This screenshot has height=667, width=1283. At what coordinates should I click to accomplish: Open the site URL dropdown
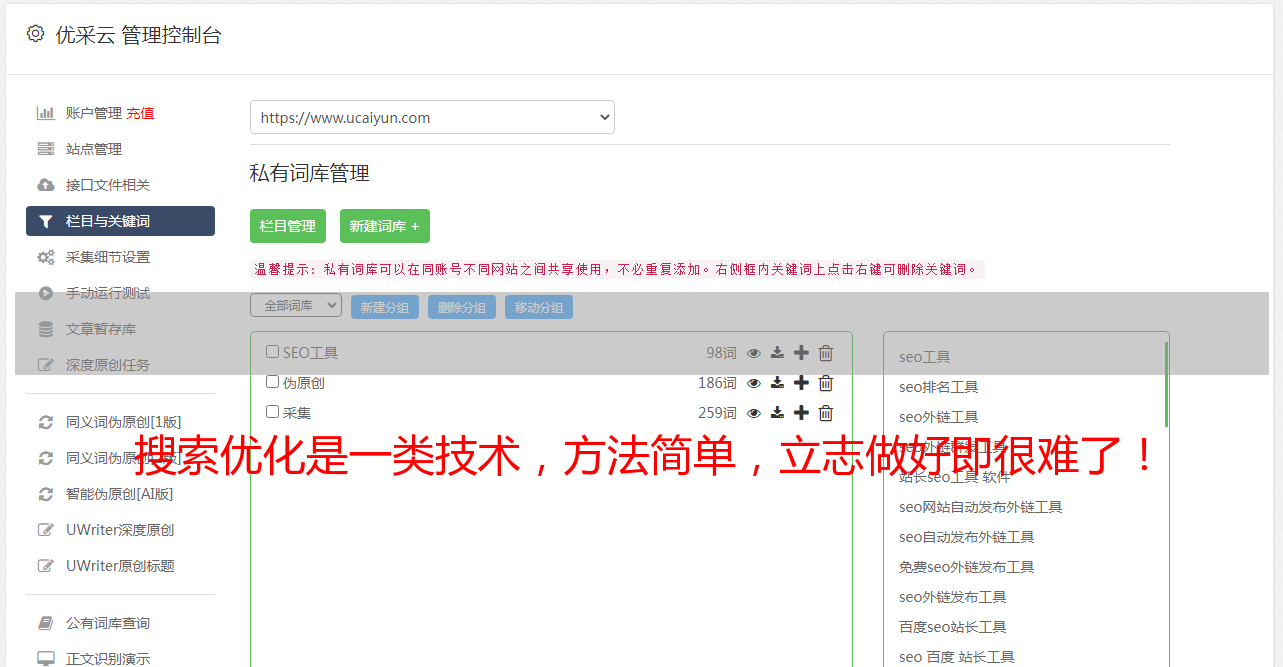(x=432, y=117)
